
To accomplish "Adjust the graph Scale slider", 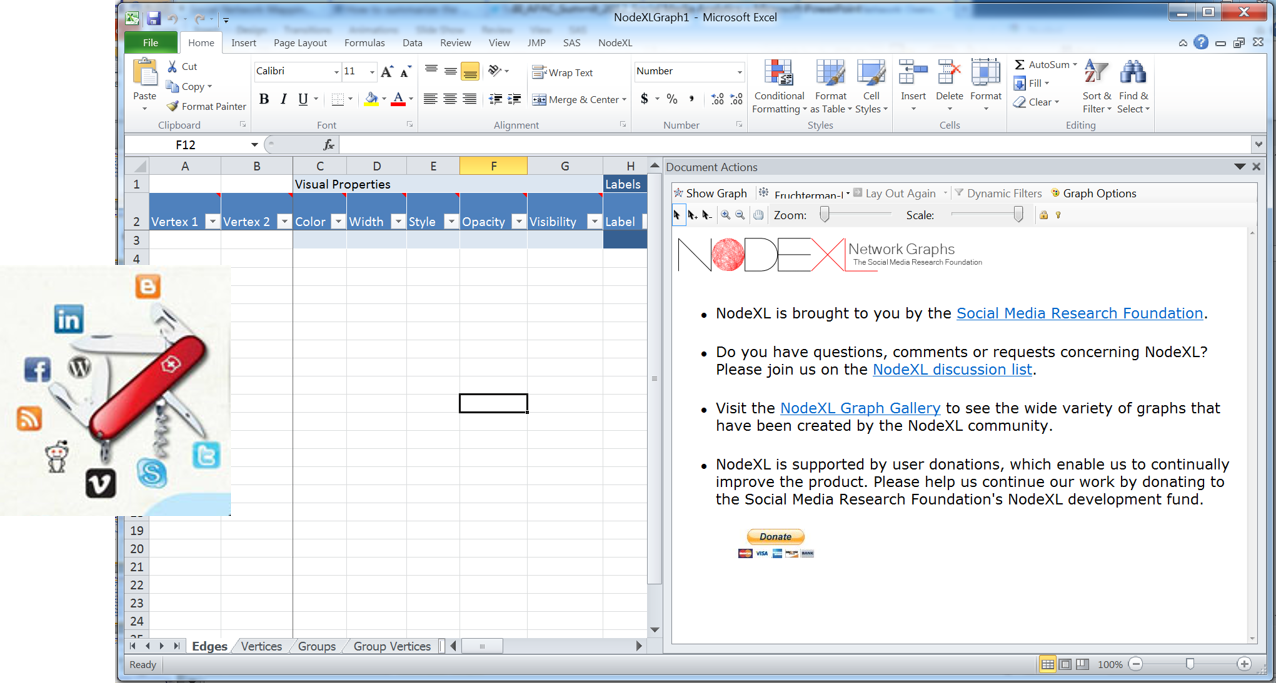I will 1018,214.
